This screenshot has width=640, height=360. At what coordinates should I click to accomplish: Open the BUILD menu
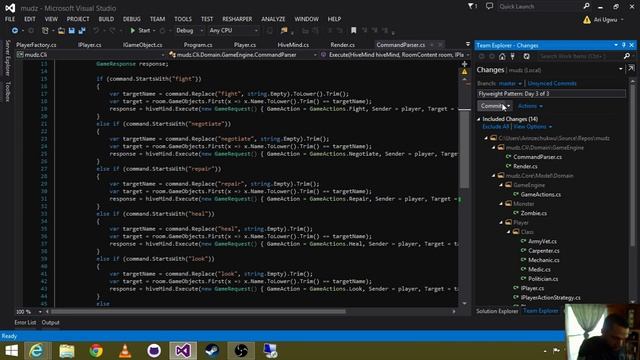click(x=106, y=19)
